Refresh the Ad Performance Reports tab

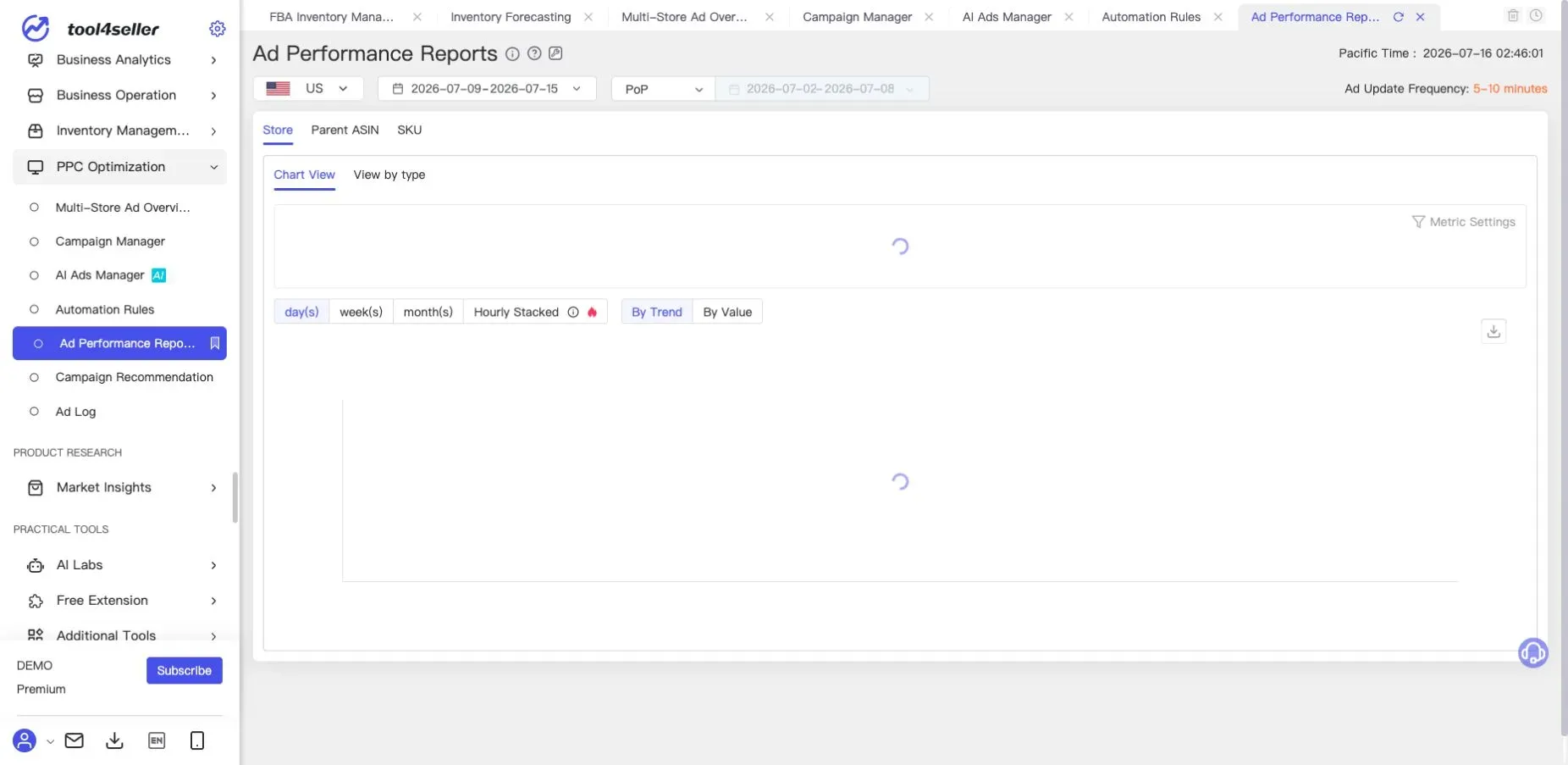[1399, 17]
